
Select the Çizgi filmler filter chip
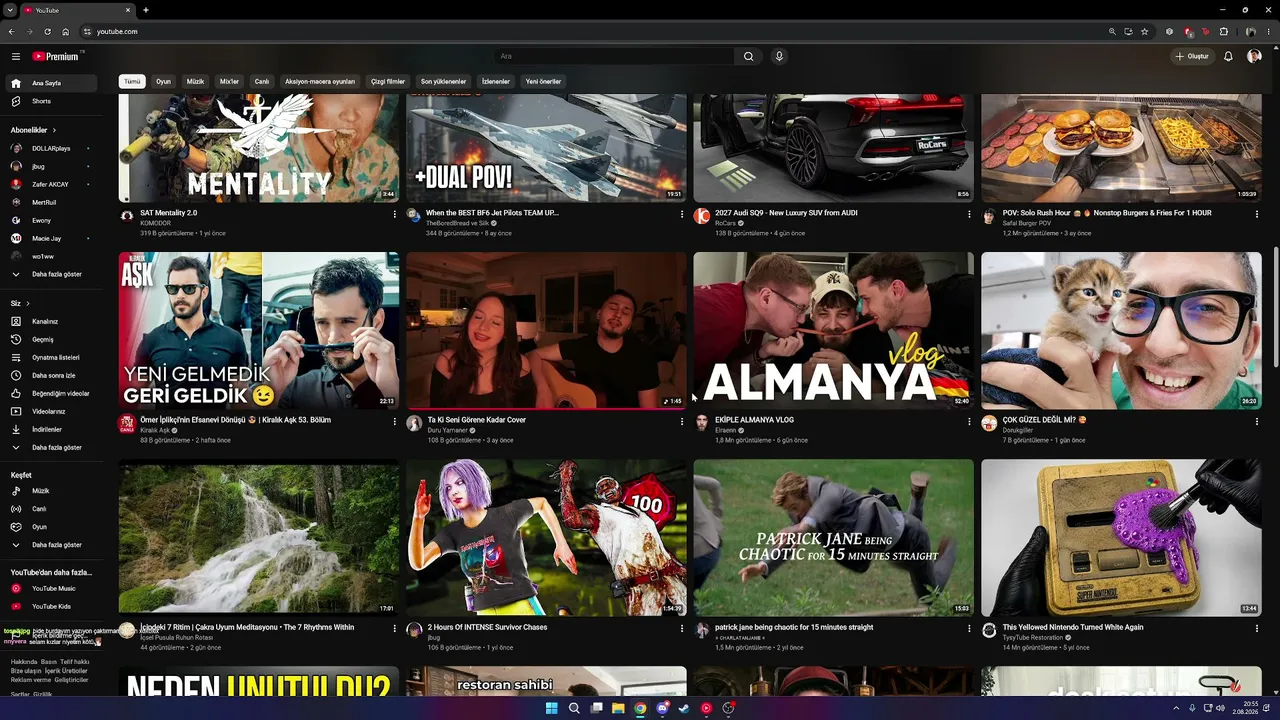[x=388, y=81]
